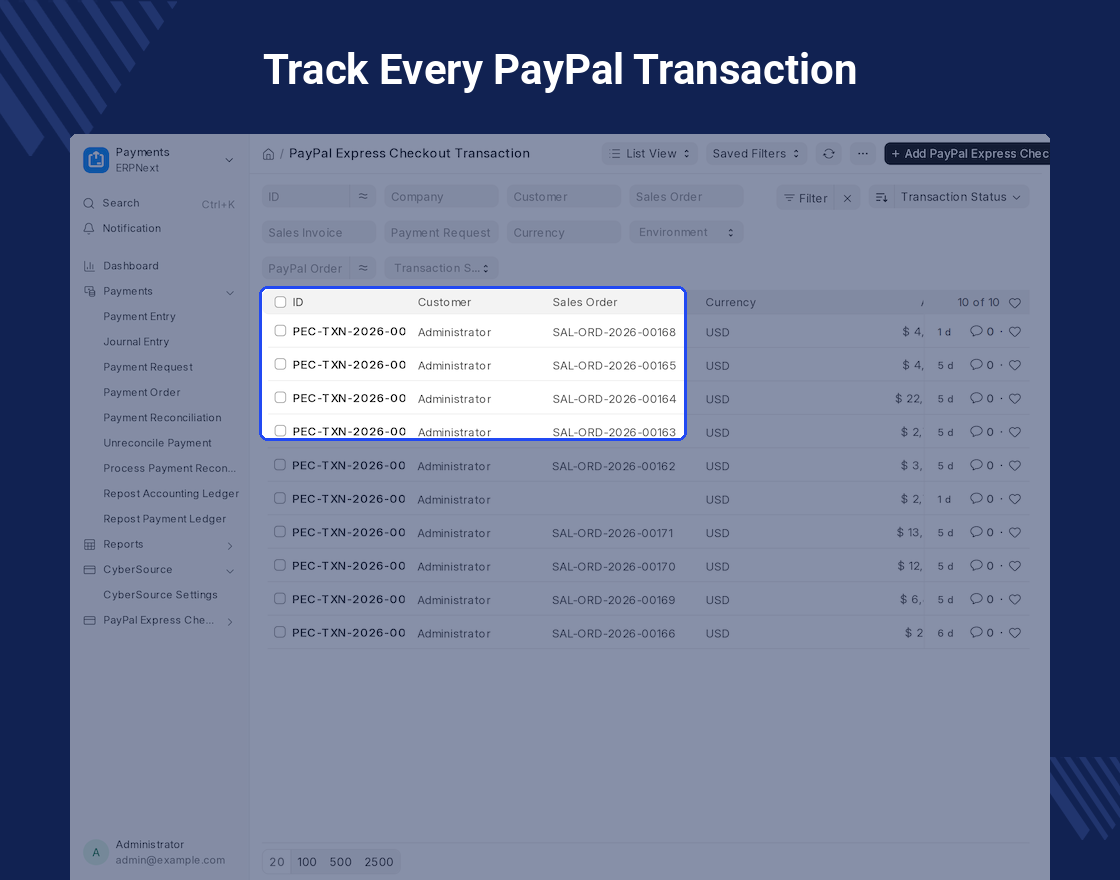Check the row with SAL-ORD-2026-00170
Viewport: 1120px width, 880px height.
click(x=280, y=565)
